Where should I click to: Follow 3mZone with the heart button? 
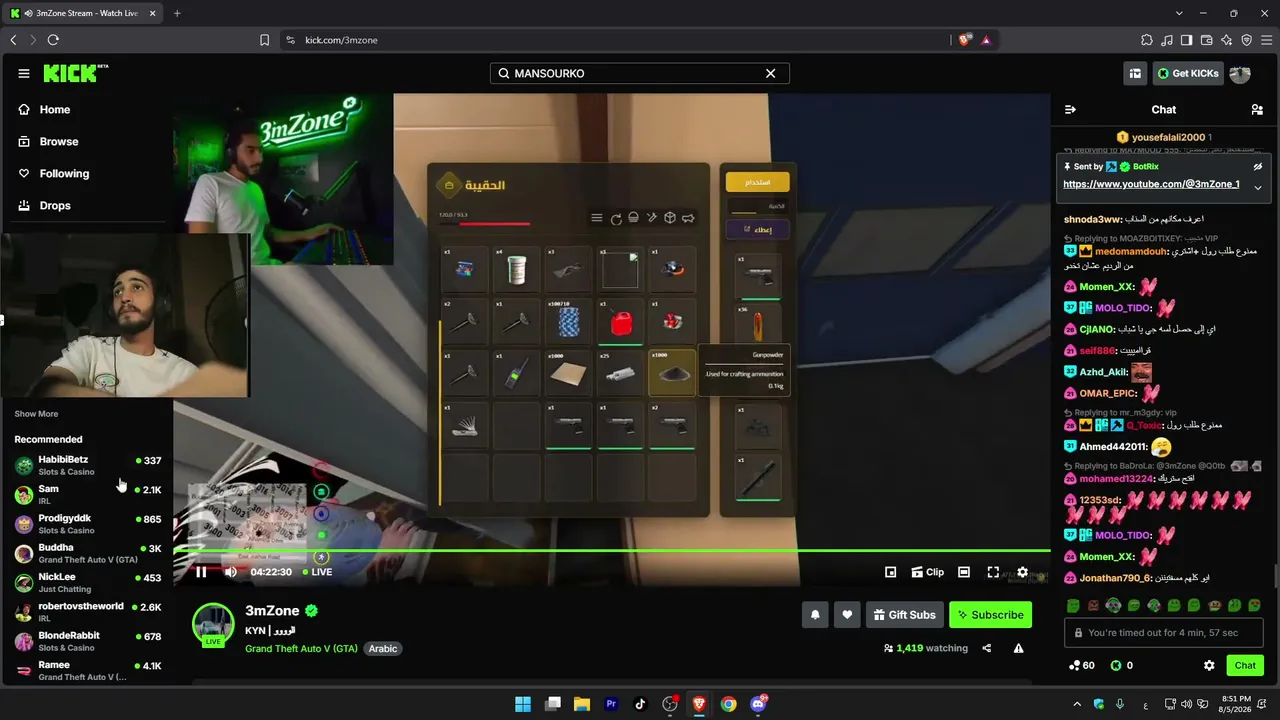click(847, 615)
